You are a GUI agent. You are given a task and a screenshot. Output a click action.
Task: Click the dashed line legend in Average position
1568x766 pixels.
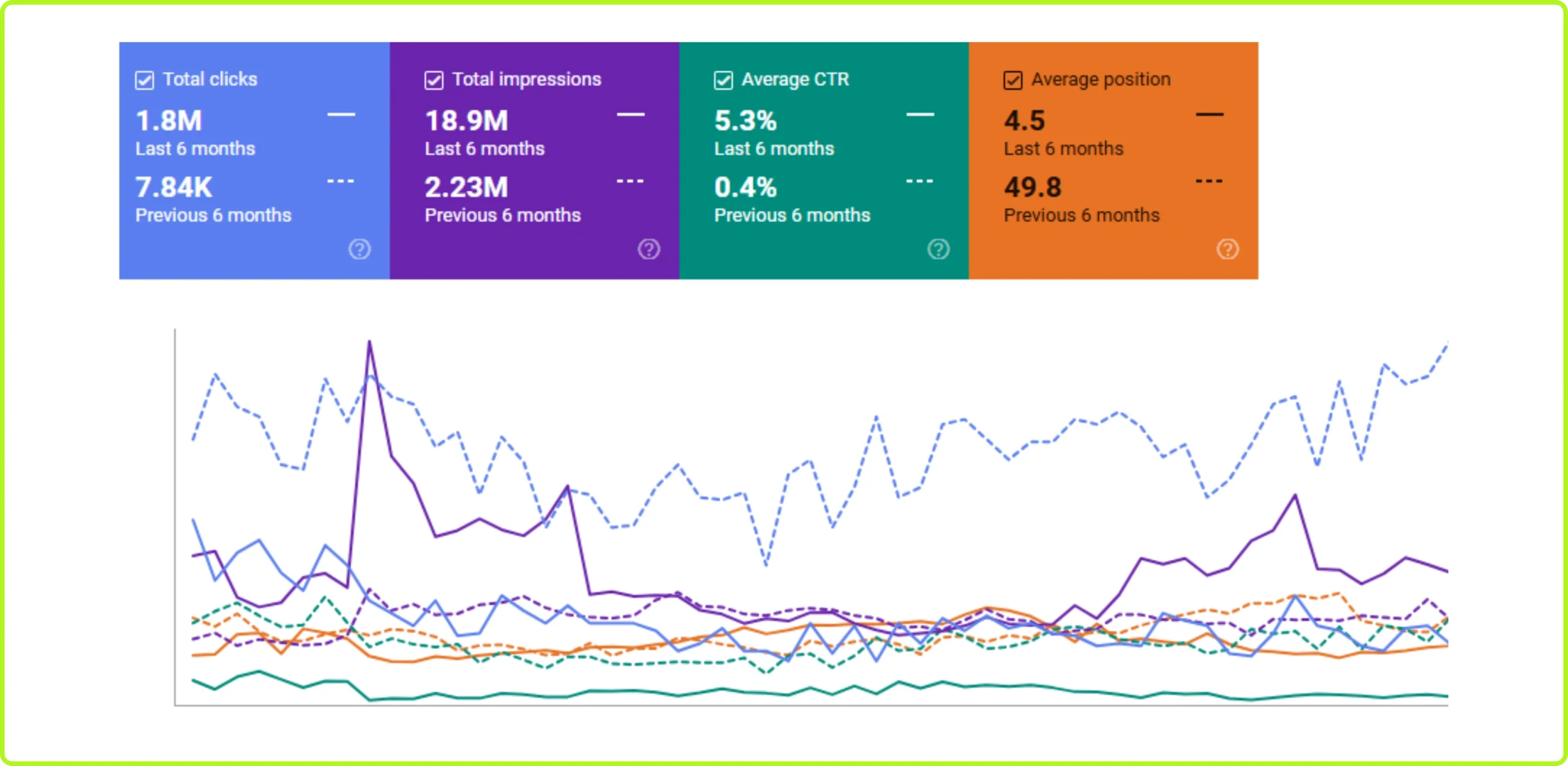click(x=1209, y=181)
